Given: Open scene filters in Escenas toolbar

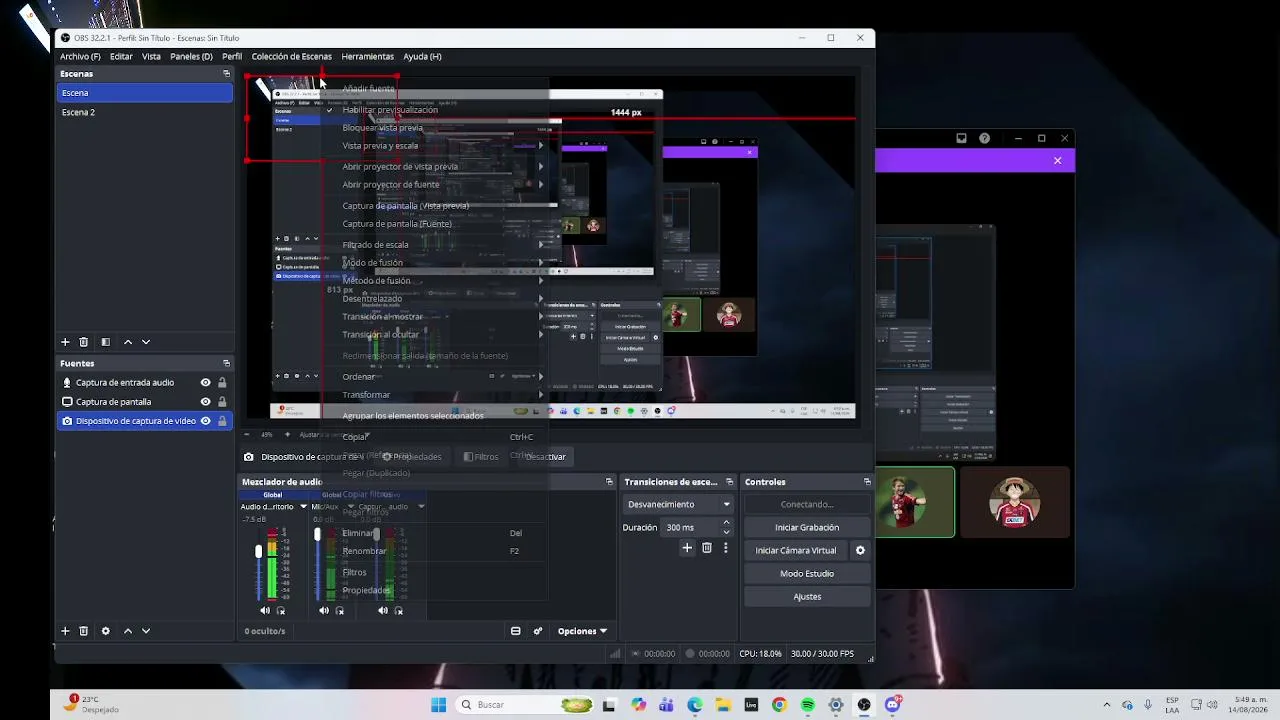Looking at the screenshot, I should [105, 342].
